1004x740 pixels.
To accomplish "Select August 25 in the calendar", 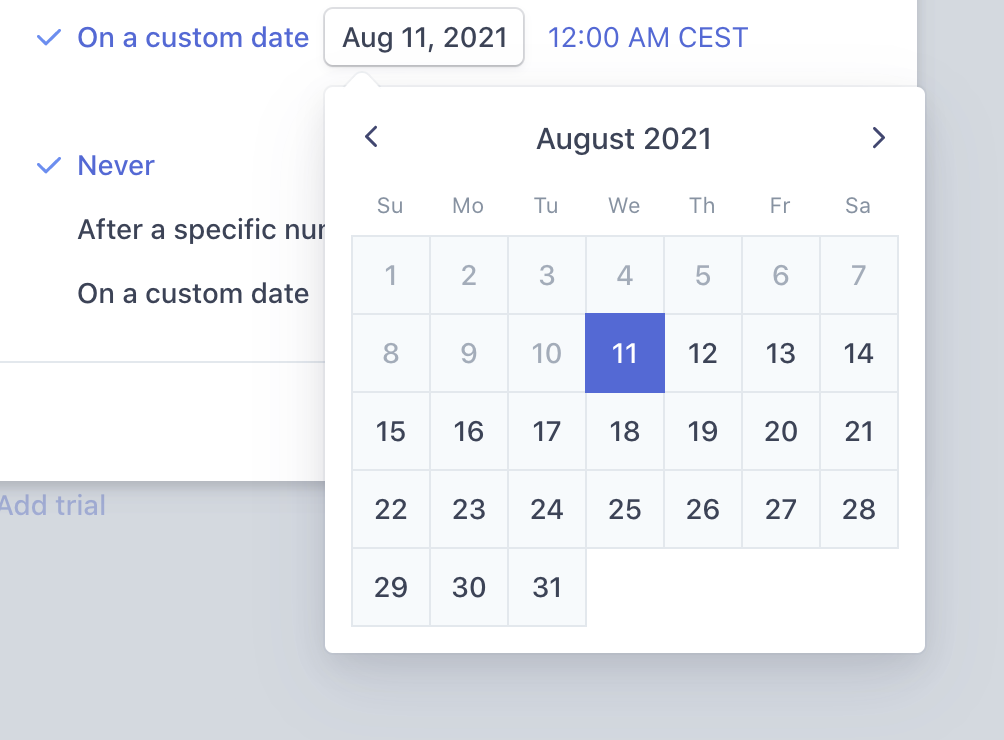I will click(624, 509).
